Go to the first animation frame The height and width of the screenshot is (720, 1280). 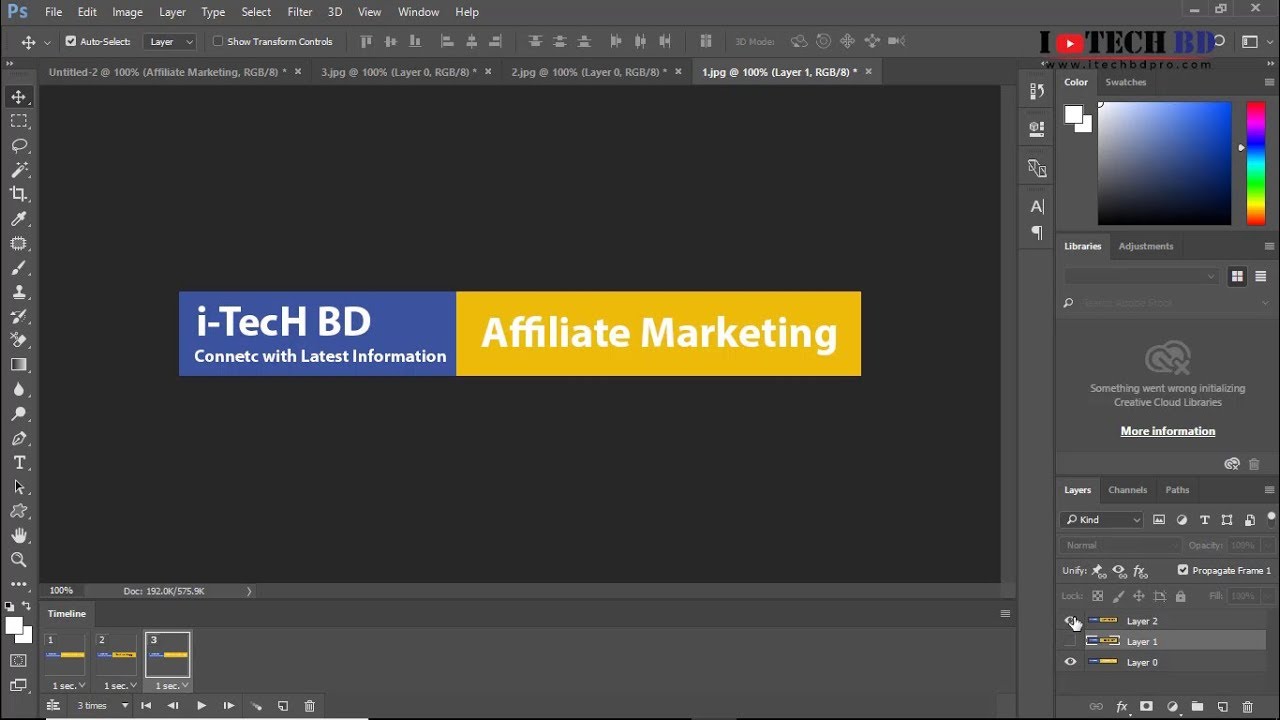click(146, 706)
